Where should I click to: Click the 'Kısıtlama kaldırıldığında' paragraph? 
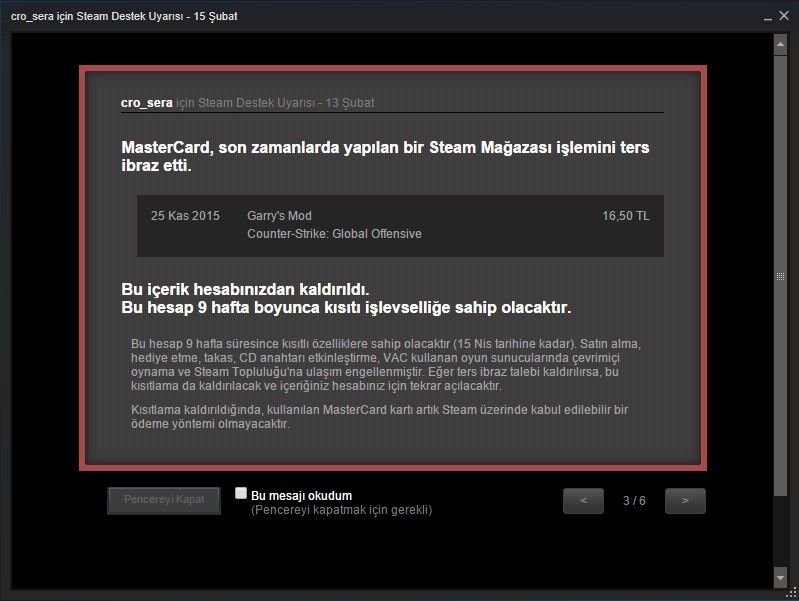[x=380, y=416]
